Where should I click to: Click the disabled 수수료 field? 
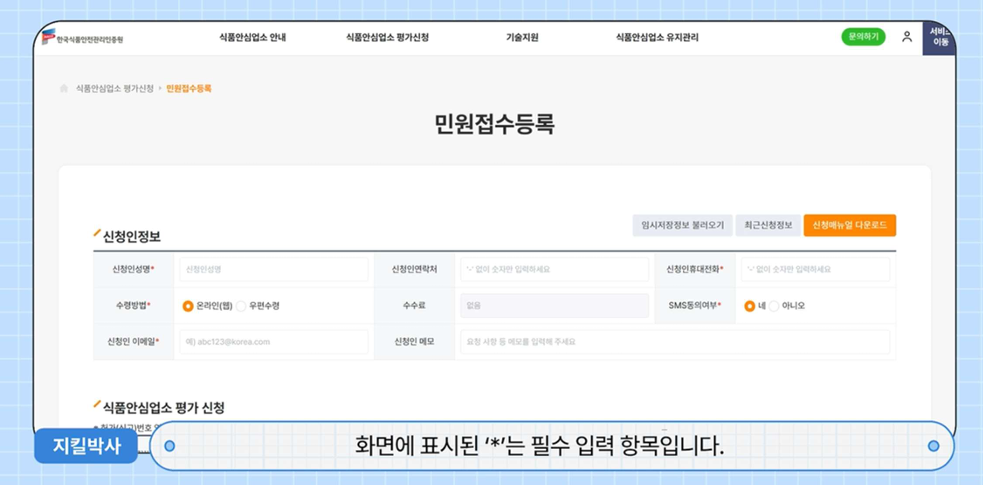coord(555,306)
